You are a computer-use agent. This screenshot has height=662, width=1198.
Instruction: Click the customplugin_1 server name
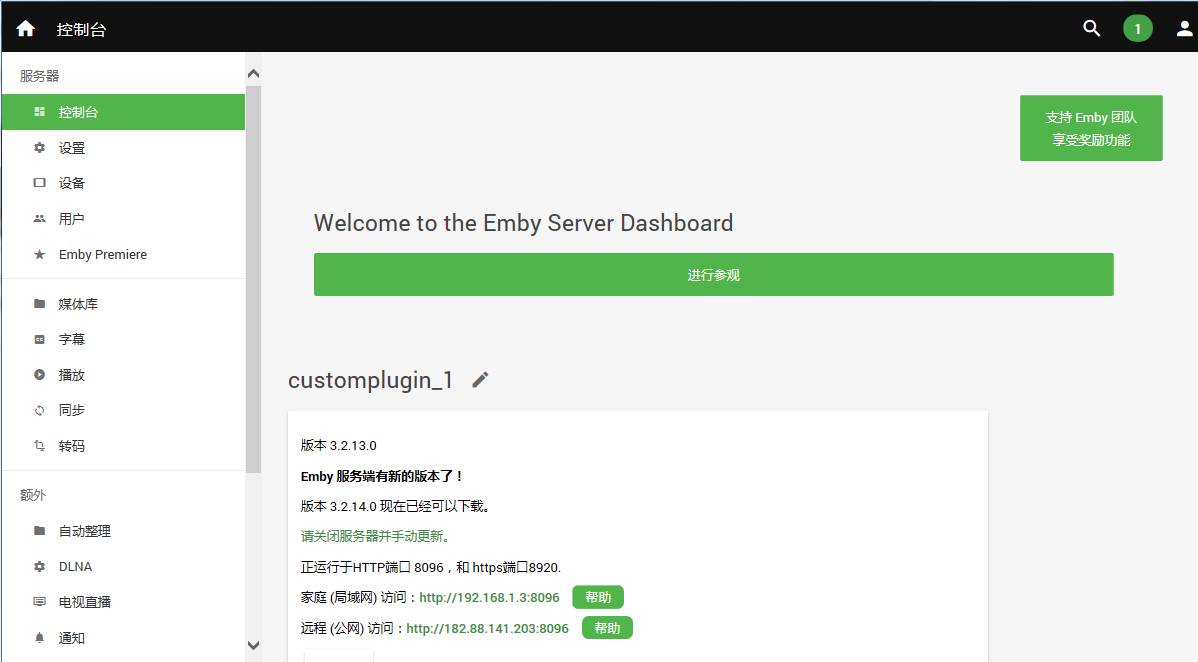click(x=371, y=380)
